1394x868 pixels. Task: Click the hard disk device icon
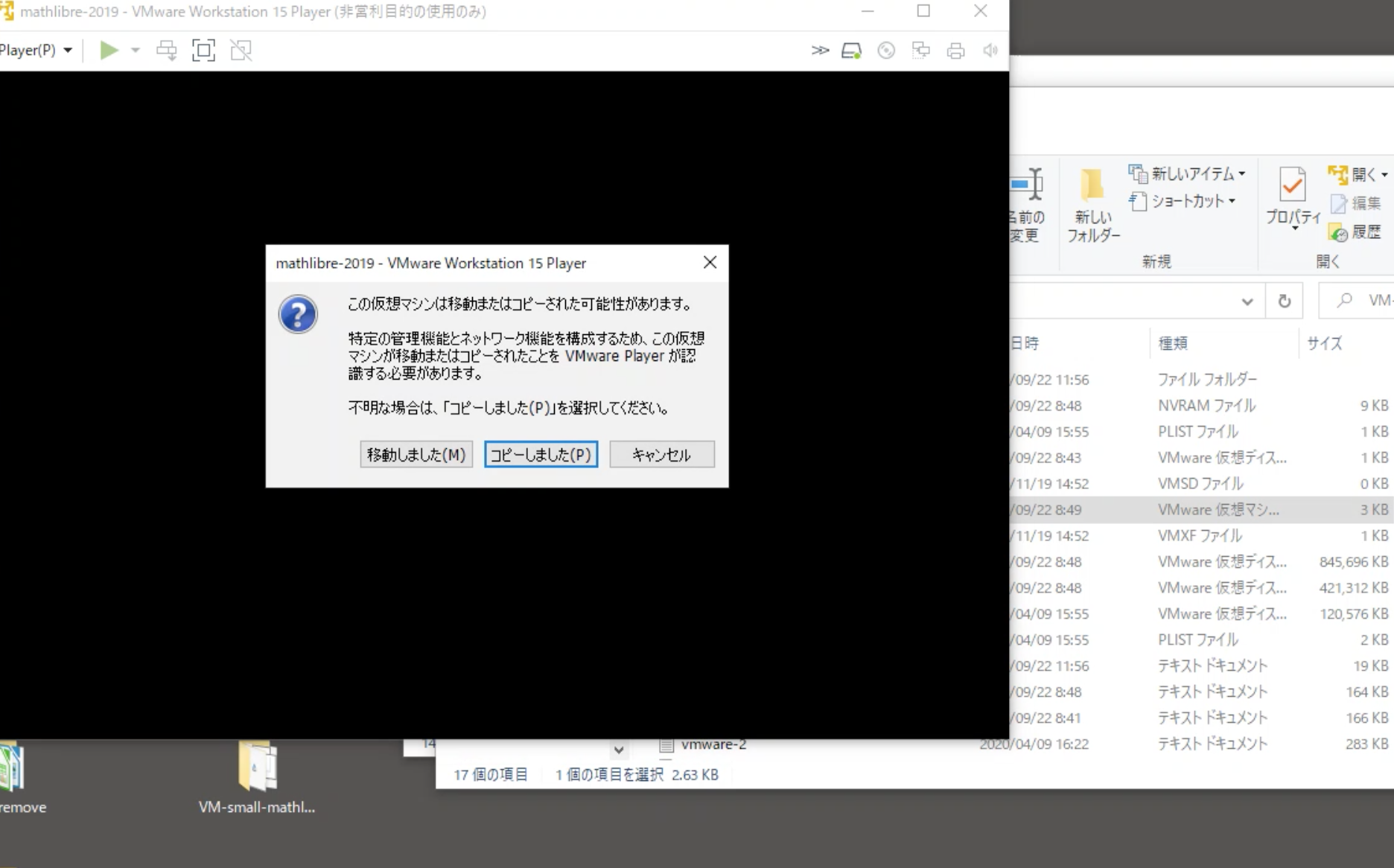coord(851,50)
